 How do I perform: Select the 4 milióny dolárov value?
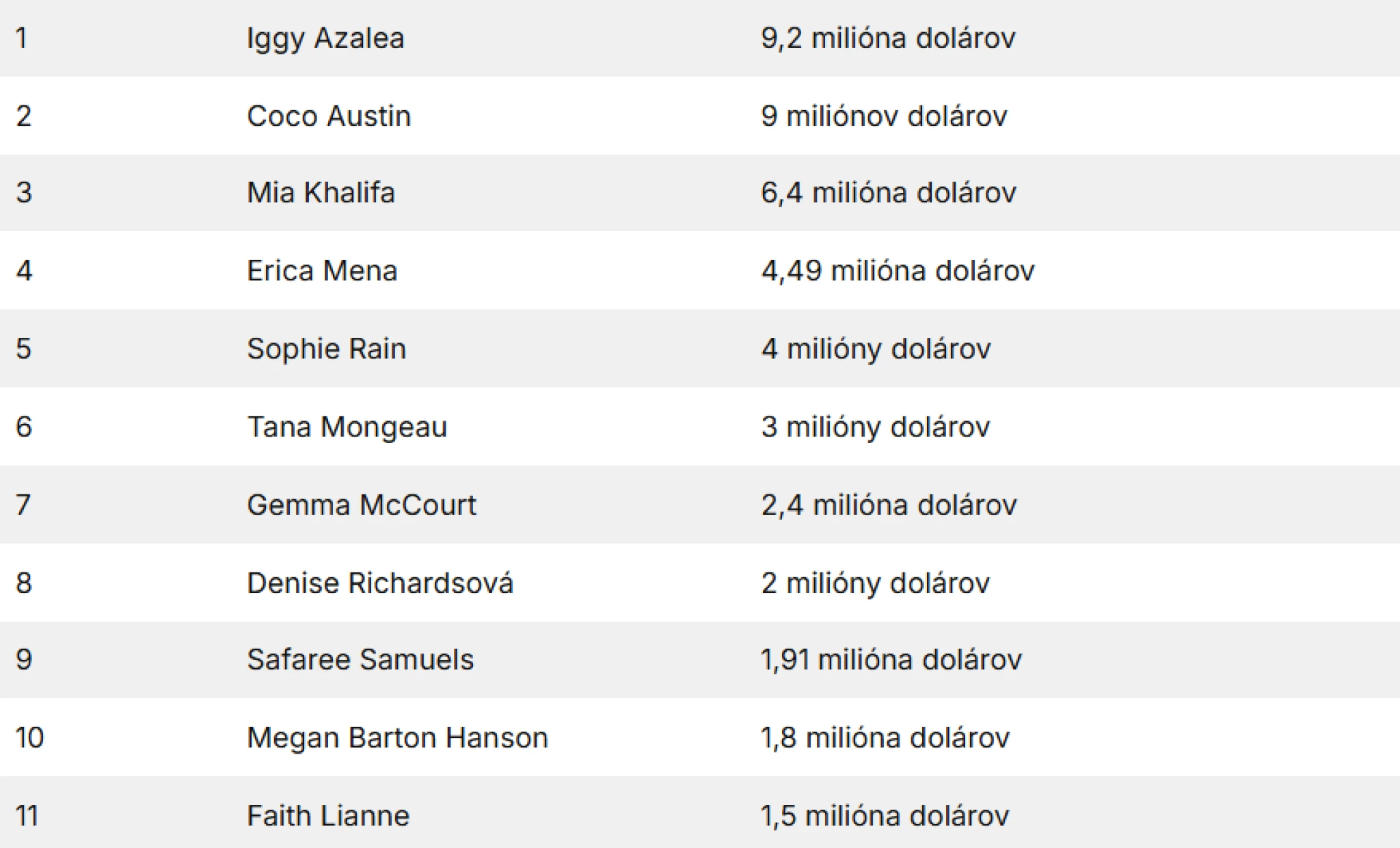[x=876, y=349]
